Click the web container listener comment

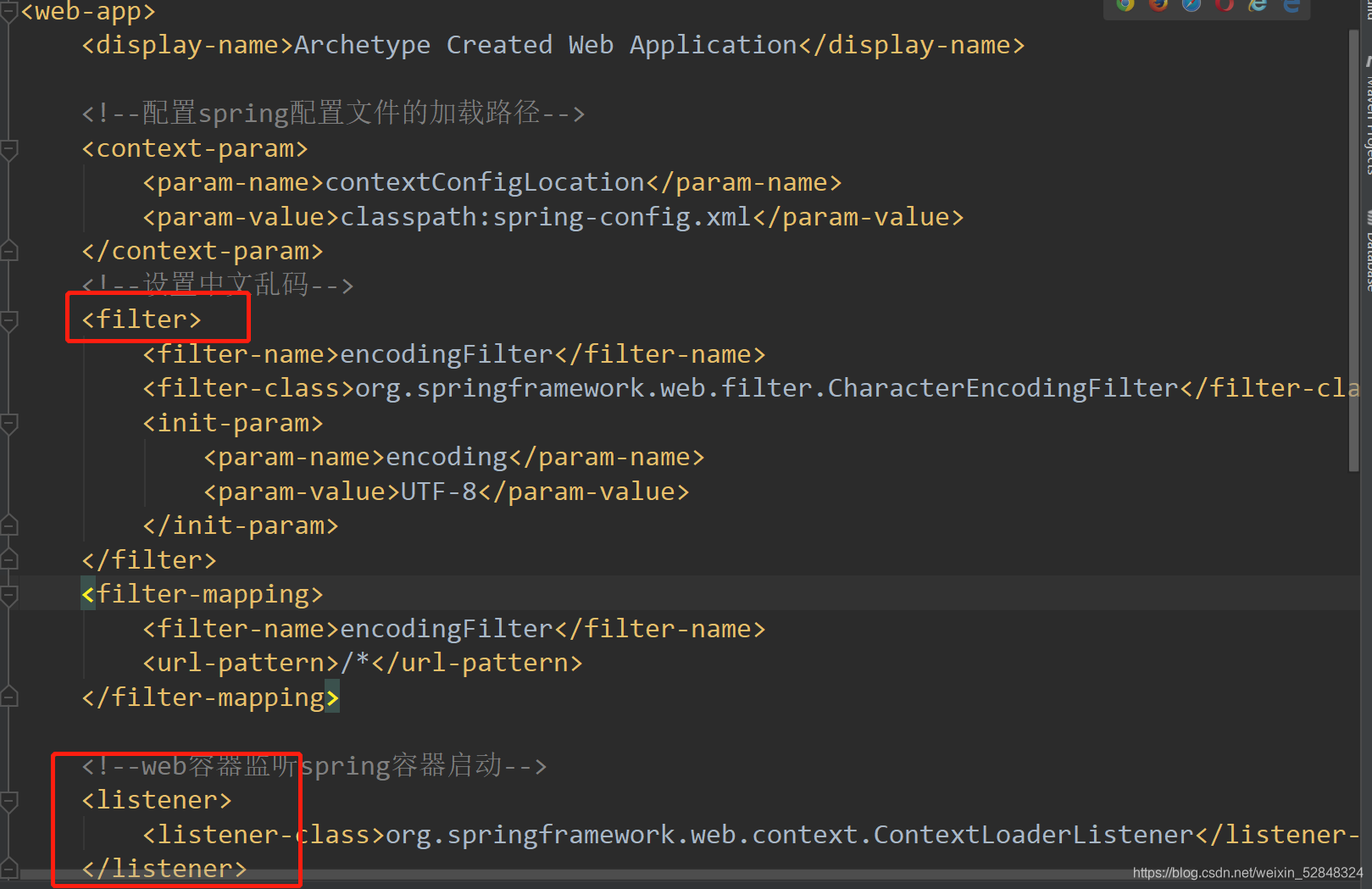point(314,766)
